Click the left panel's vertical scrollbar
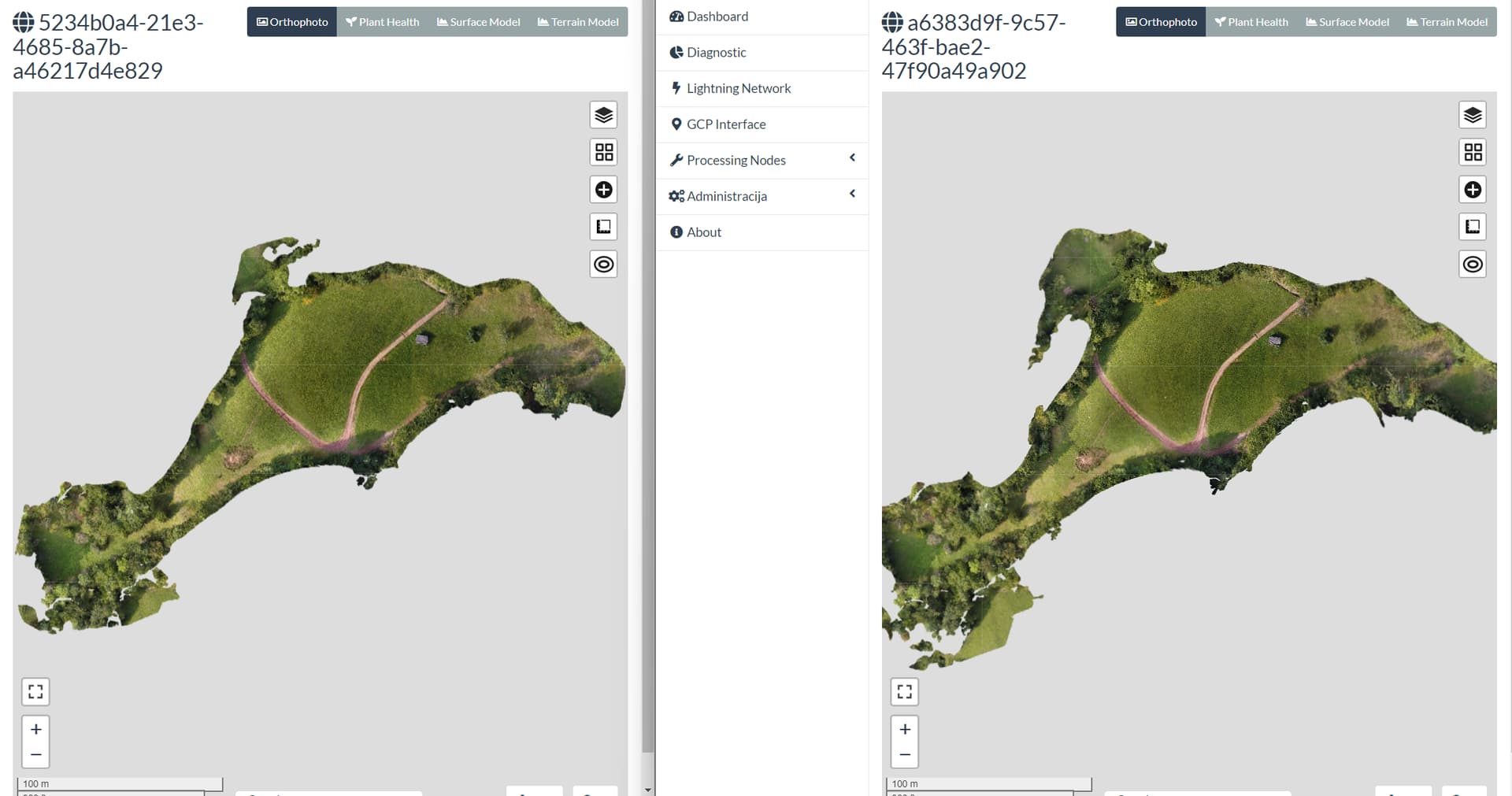The width and height of the screenshot is (1512, 796). tap(647, 394)
